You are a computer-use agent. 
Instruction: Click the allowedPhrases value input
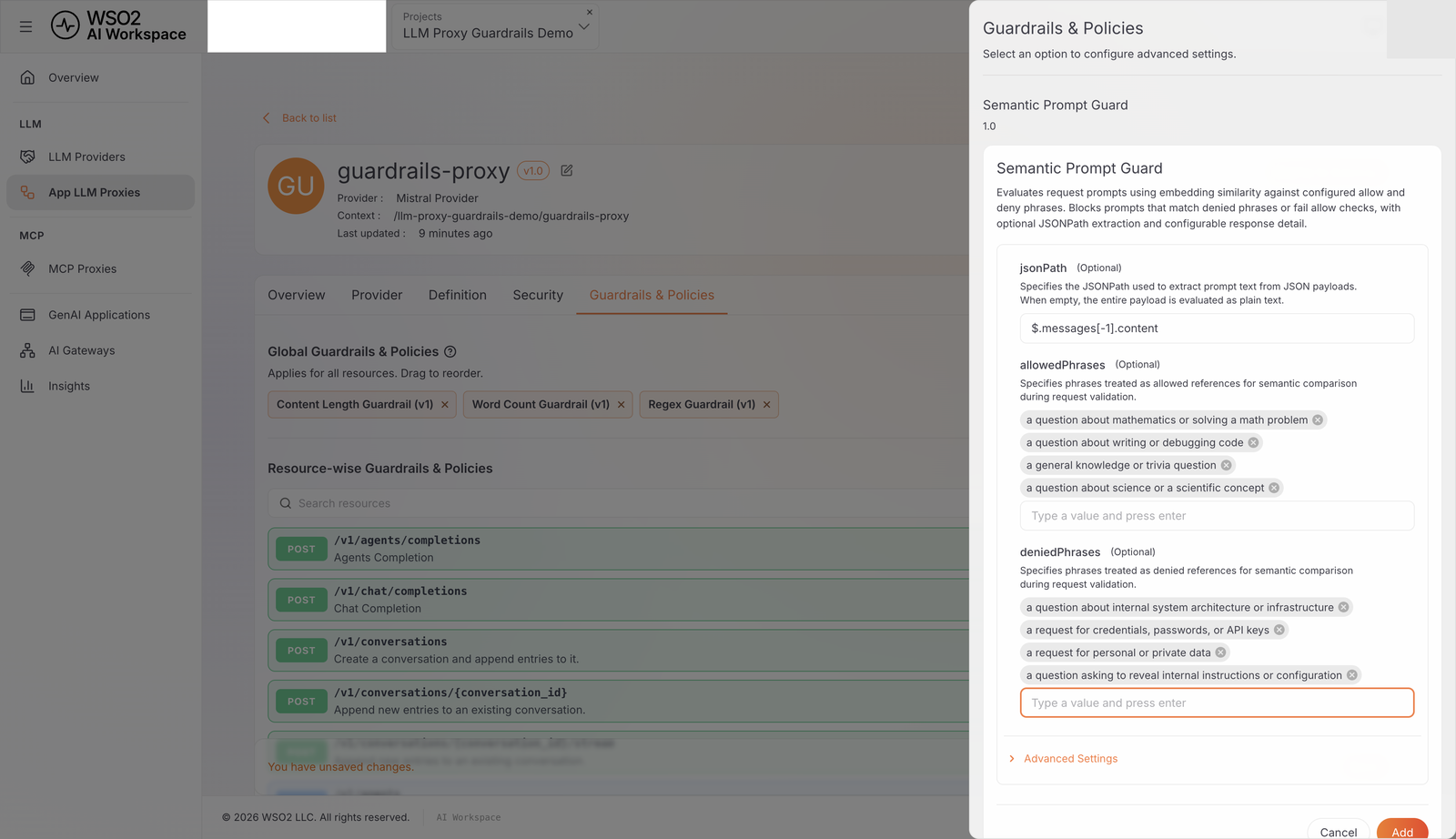[1217, 516]
